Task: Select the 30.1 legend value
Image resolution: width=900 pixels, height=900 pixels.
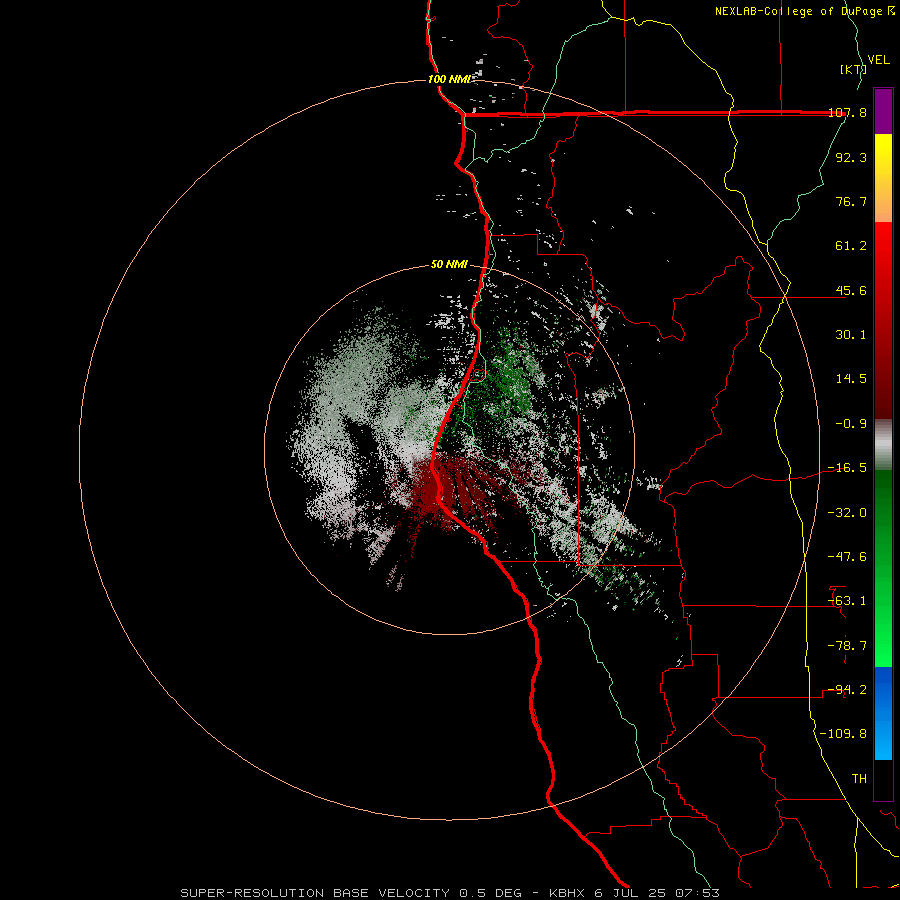Action: [x=851, y=335]
